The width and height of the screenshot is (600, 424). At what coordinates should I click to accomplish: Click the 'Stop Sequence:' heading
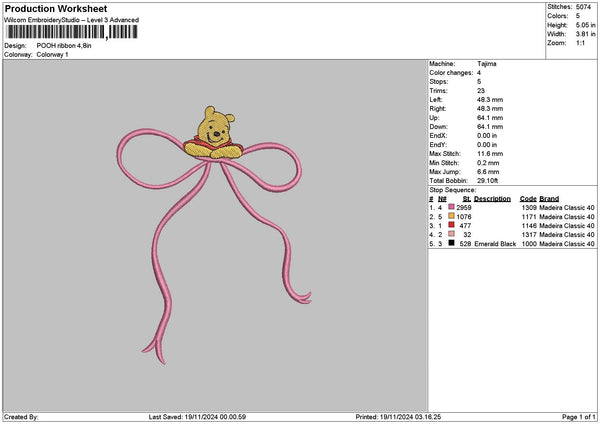pyautogui.click(x=453, y=190)
